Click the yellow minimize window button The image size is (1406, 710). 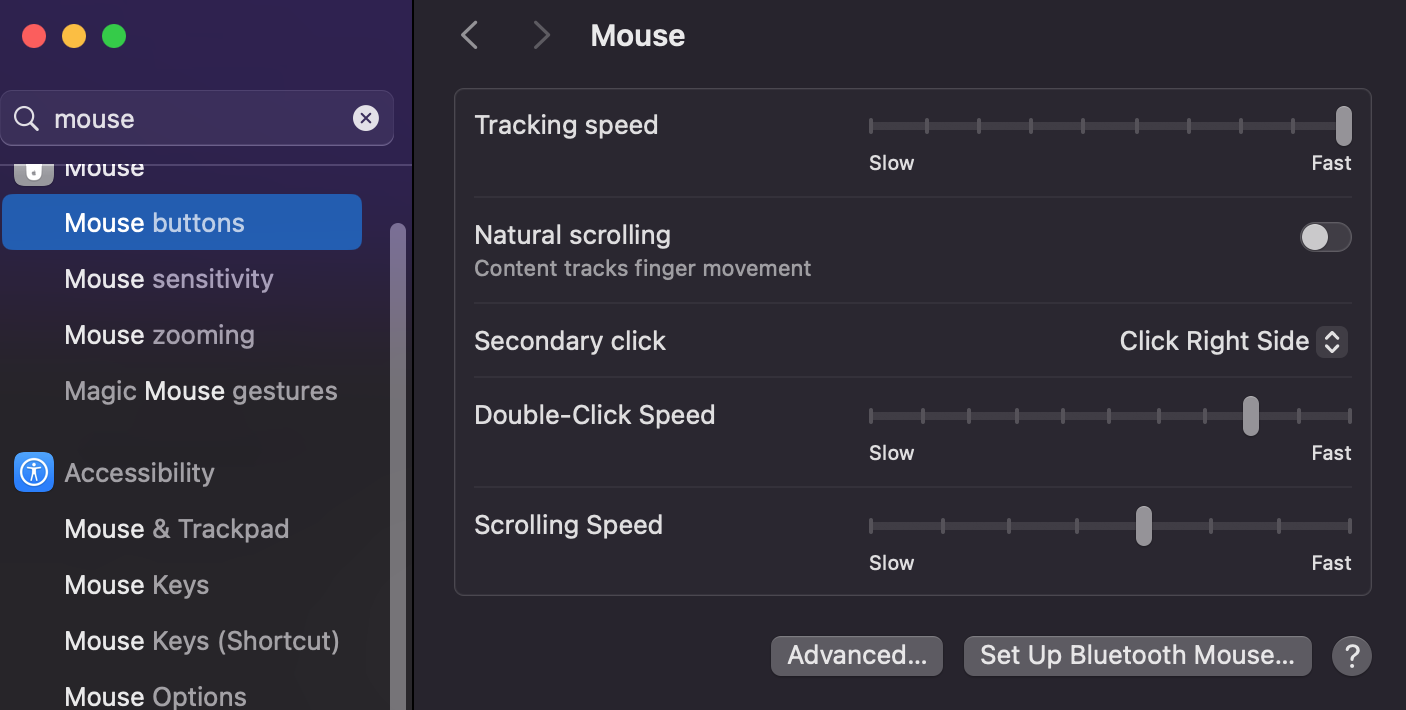pos(74,36)
